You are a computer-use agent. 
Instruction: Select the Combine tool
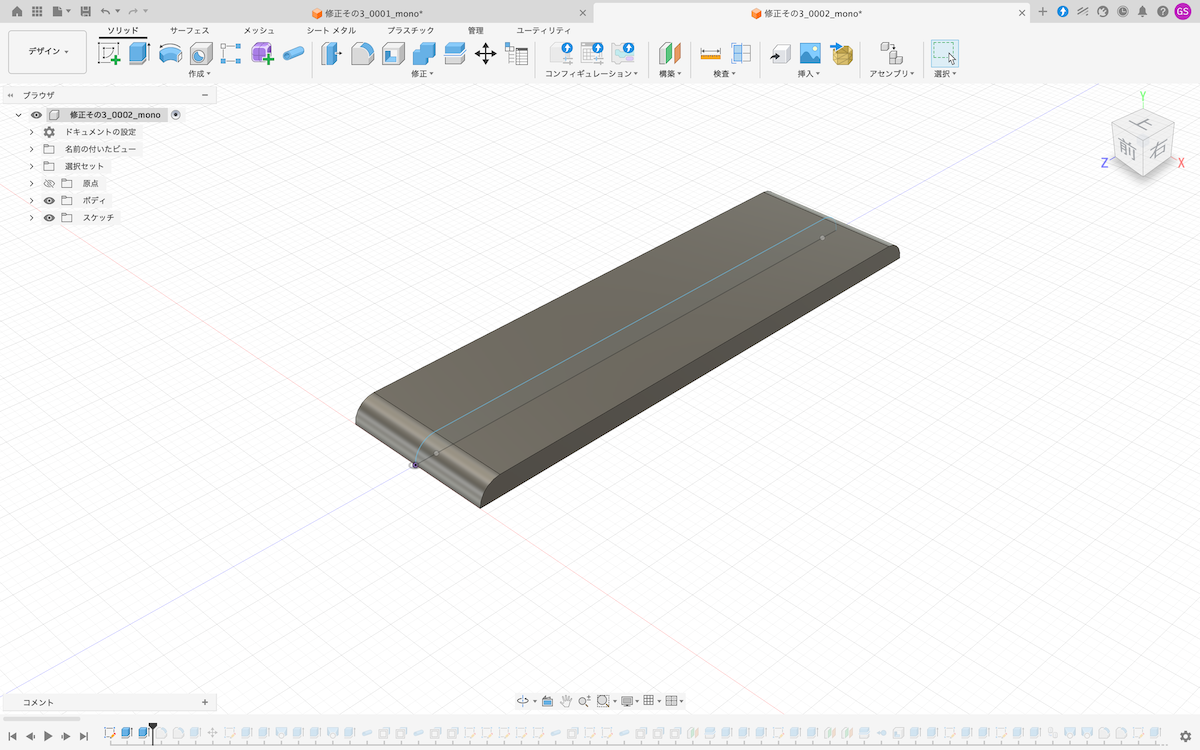424,54
